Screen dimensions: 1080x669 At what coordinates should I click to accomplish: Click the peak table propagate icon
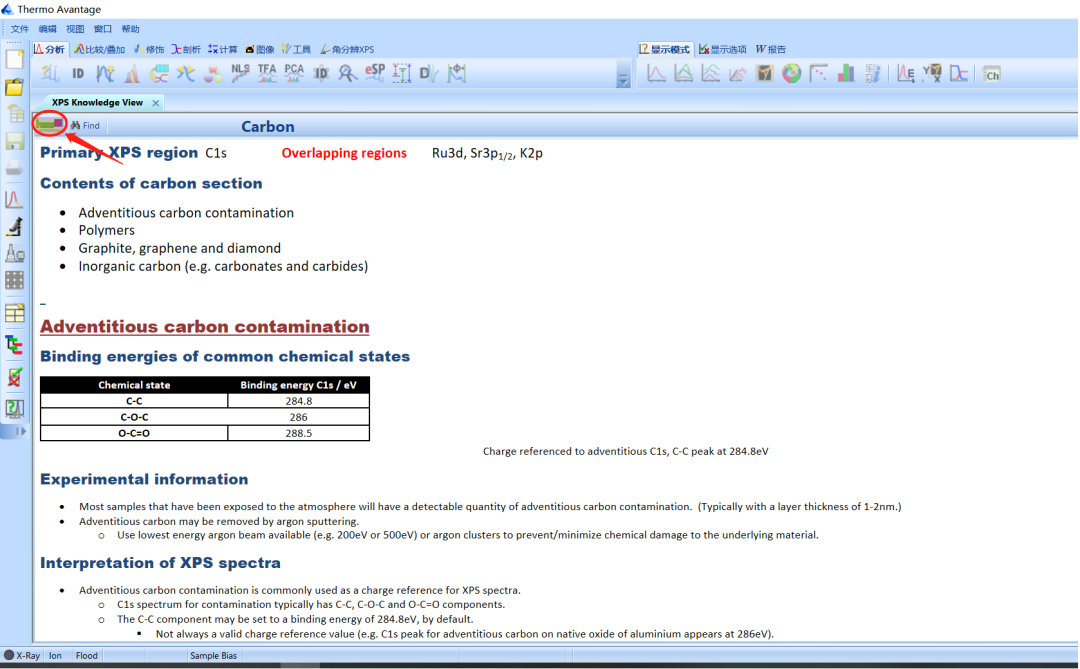[159, 73]
